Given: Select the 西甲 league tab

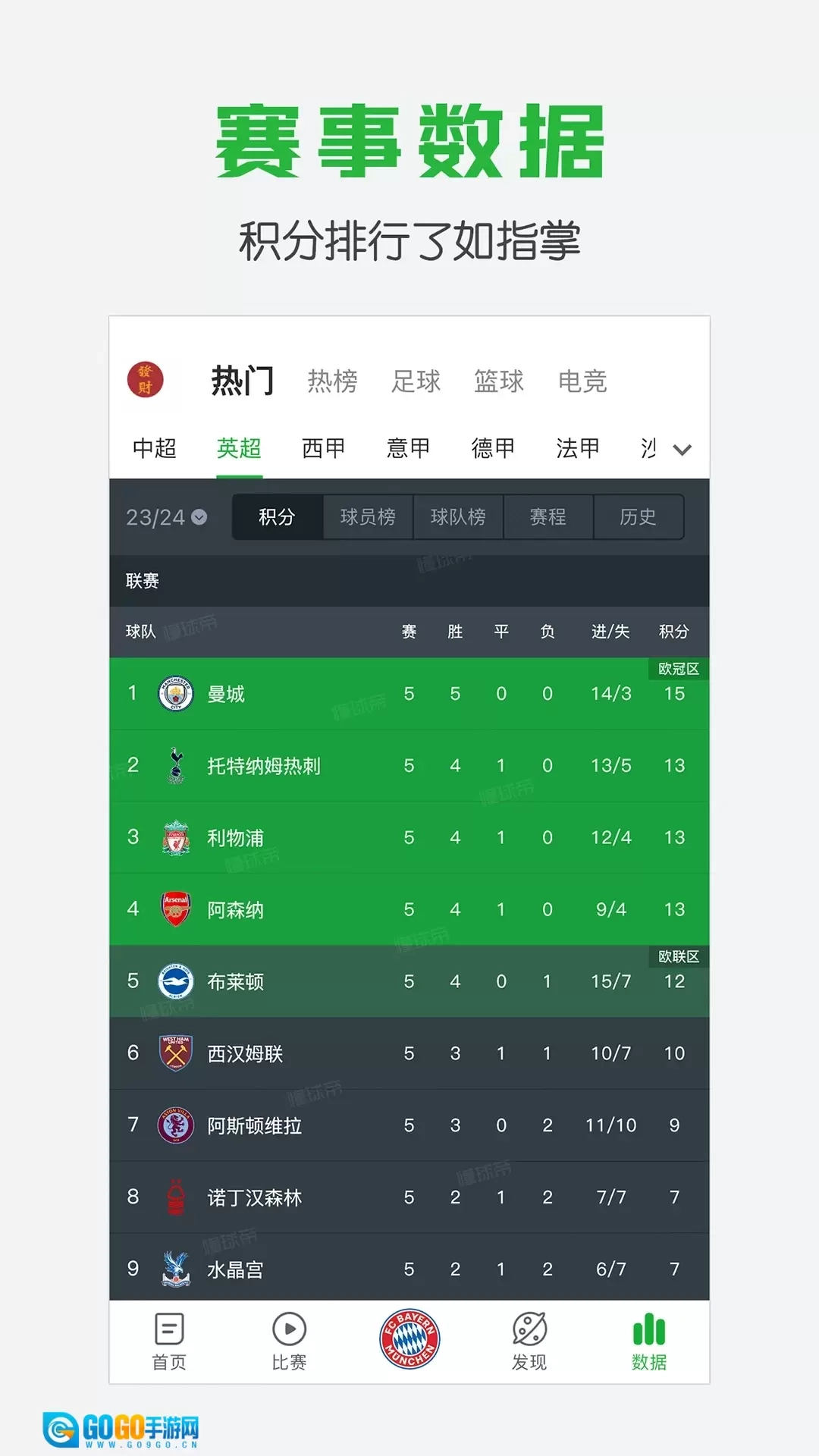Looking at the screenshot, I should coord(324,448).
